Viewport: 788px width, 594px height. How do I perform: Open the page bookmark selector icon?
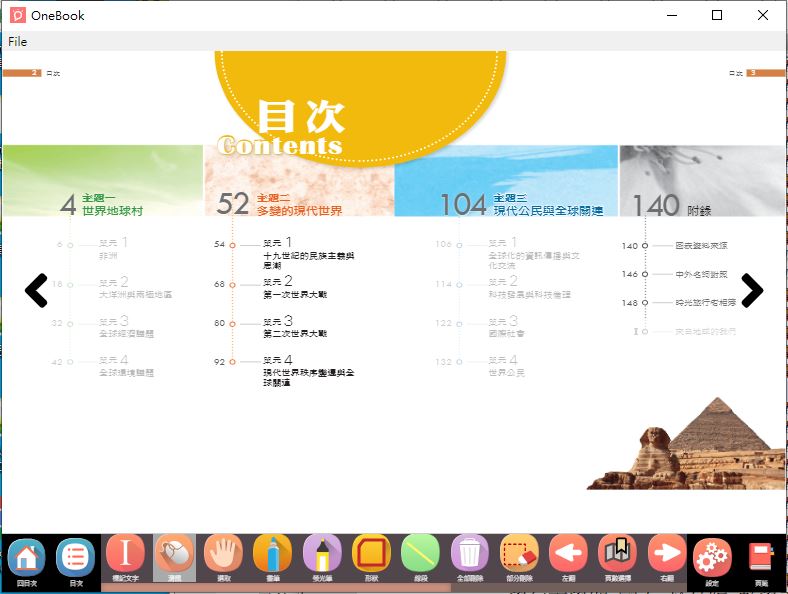tap(617, 555)
